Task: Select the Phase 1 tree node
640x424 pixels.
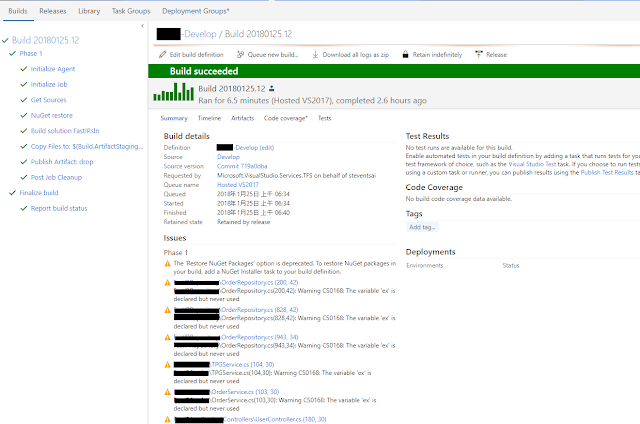Action: (x=31, y=53)
